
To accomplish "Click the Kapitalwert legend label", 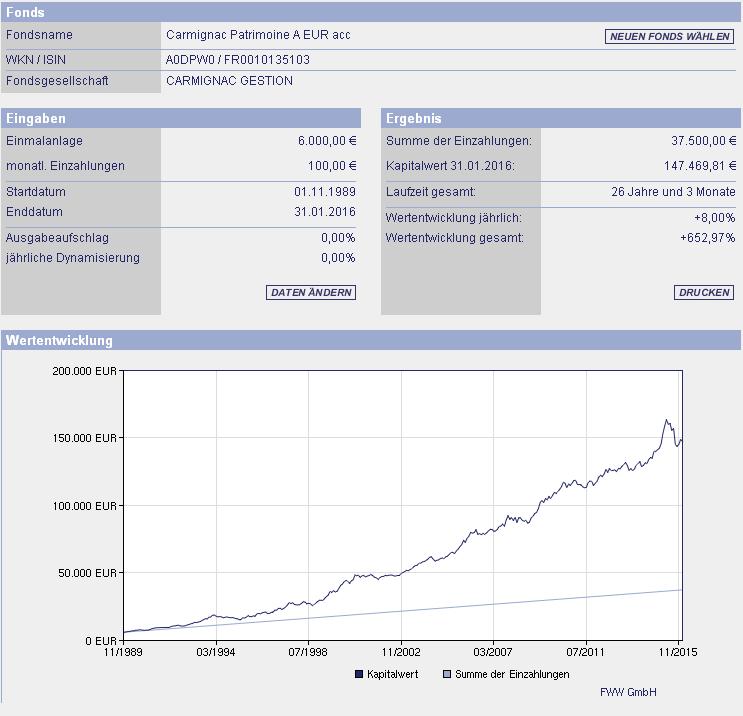I will click(x=392, y=674).
